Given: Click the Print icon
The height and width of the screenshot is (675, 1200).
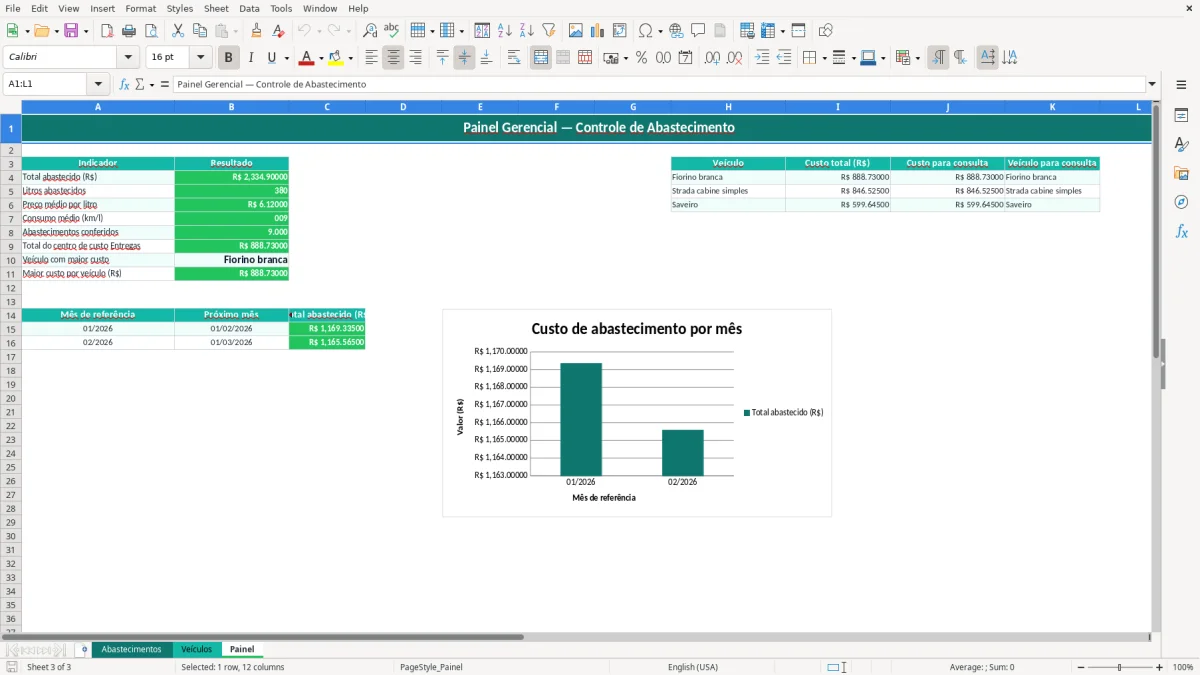Looking at the screenshot, I should coord(129,31).
